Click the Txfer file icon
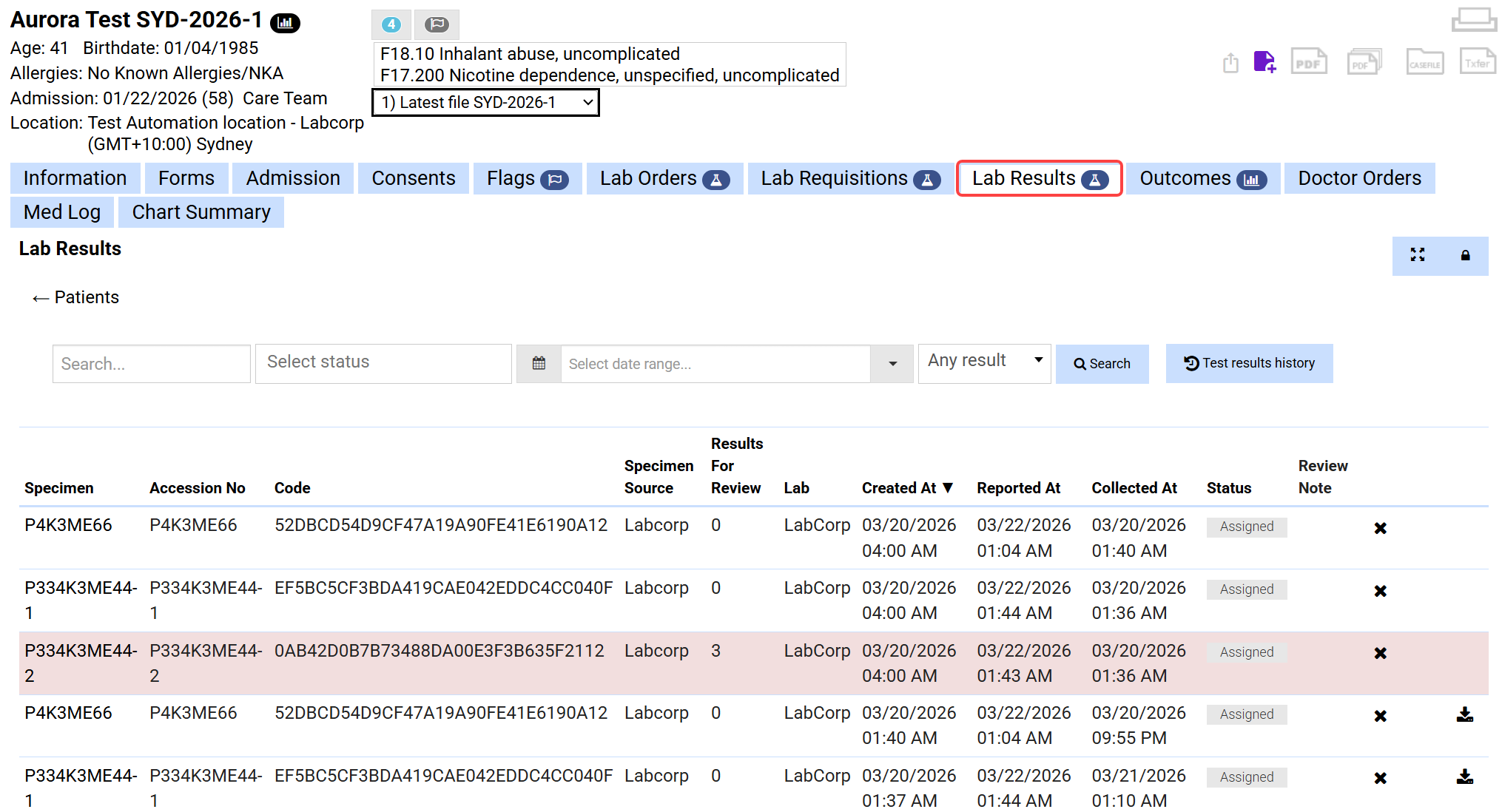The height and width of the screenshot is (812, 1502). tap(1477, 62)
